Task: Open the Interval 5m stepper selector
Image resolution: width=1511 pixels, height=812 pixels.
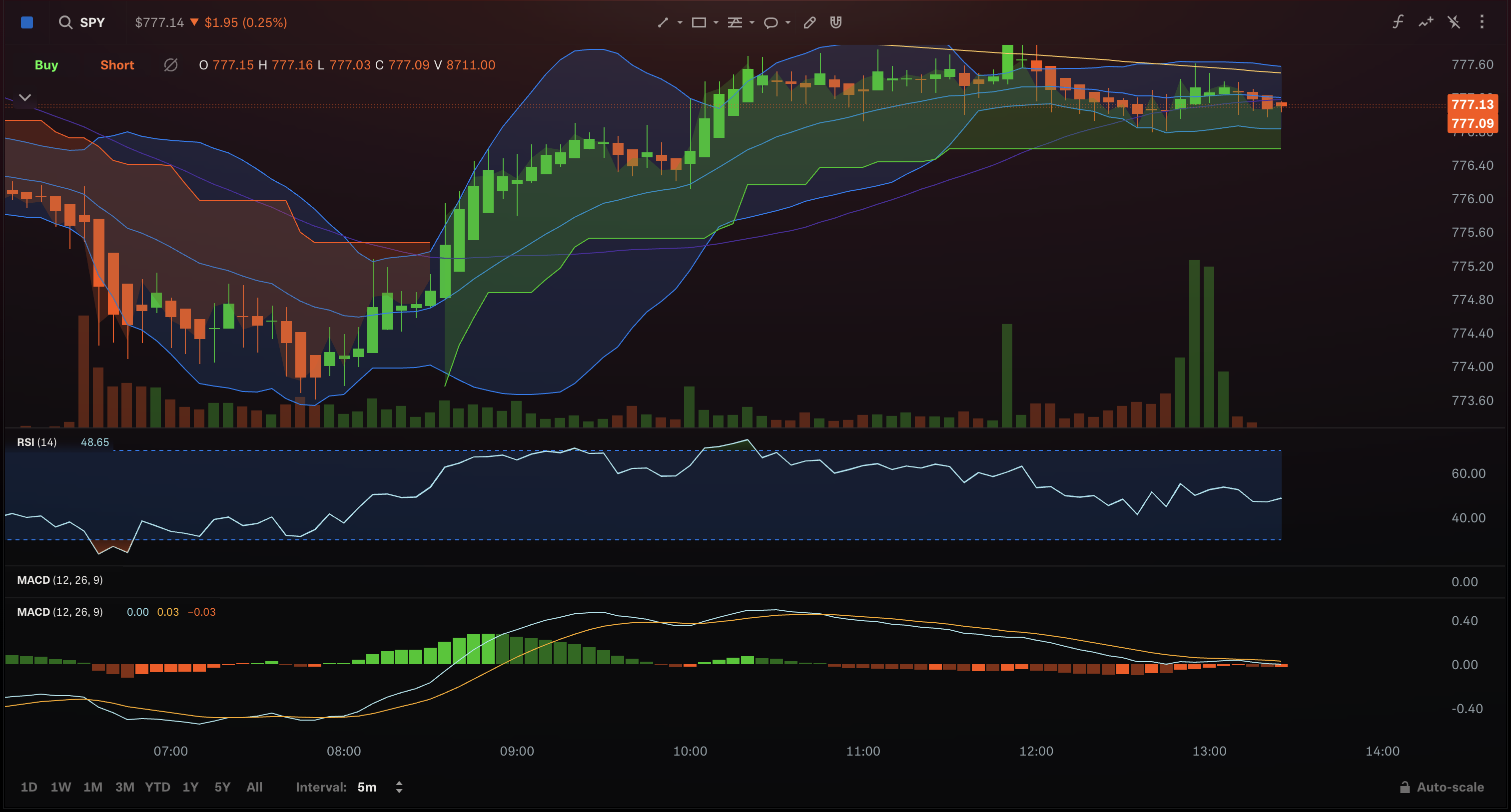Action: click(399, 787)
